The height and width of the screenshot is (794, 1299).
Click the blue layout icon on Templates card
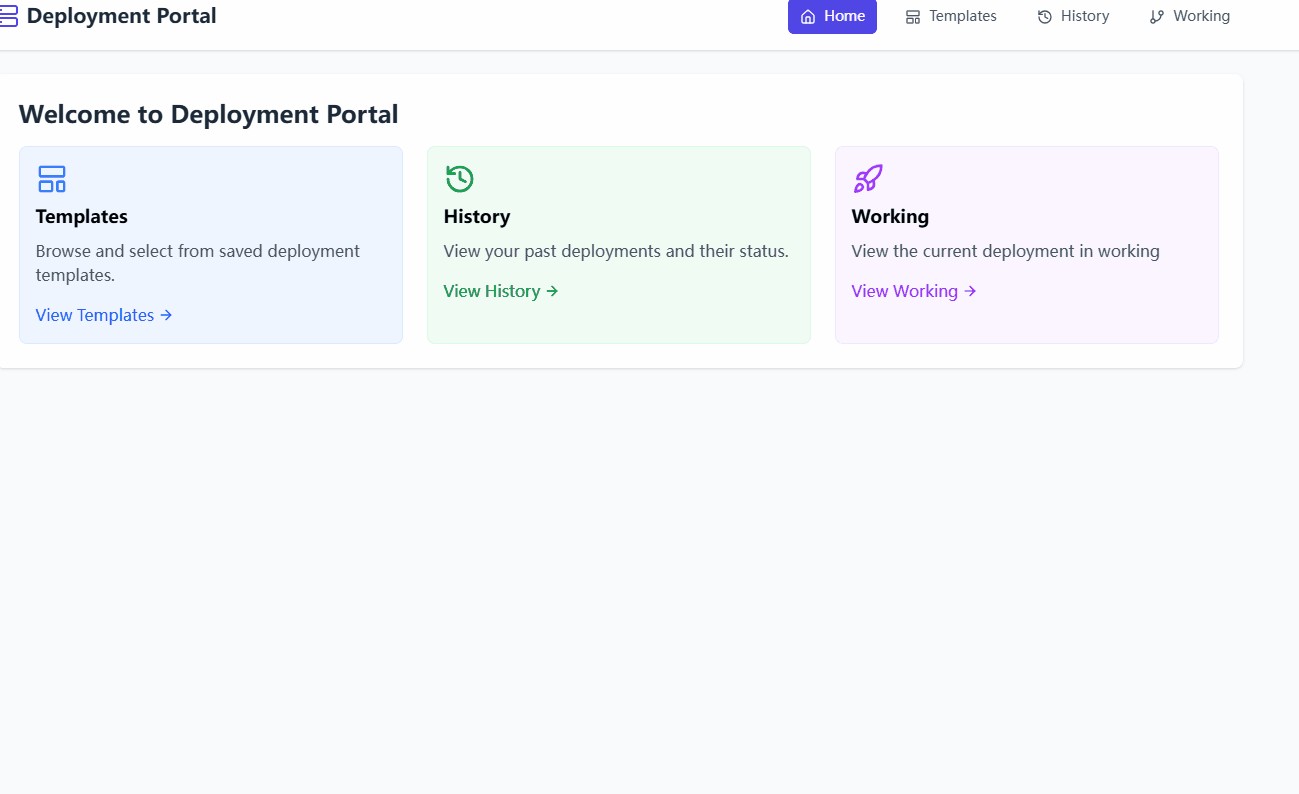click(x=52, y=179)
